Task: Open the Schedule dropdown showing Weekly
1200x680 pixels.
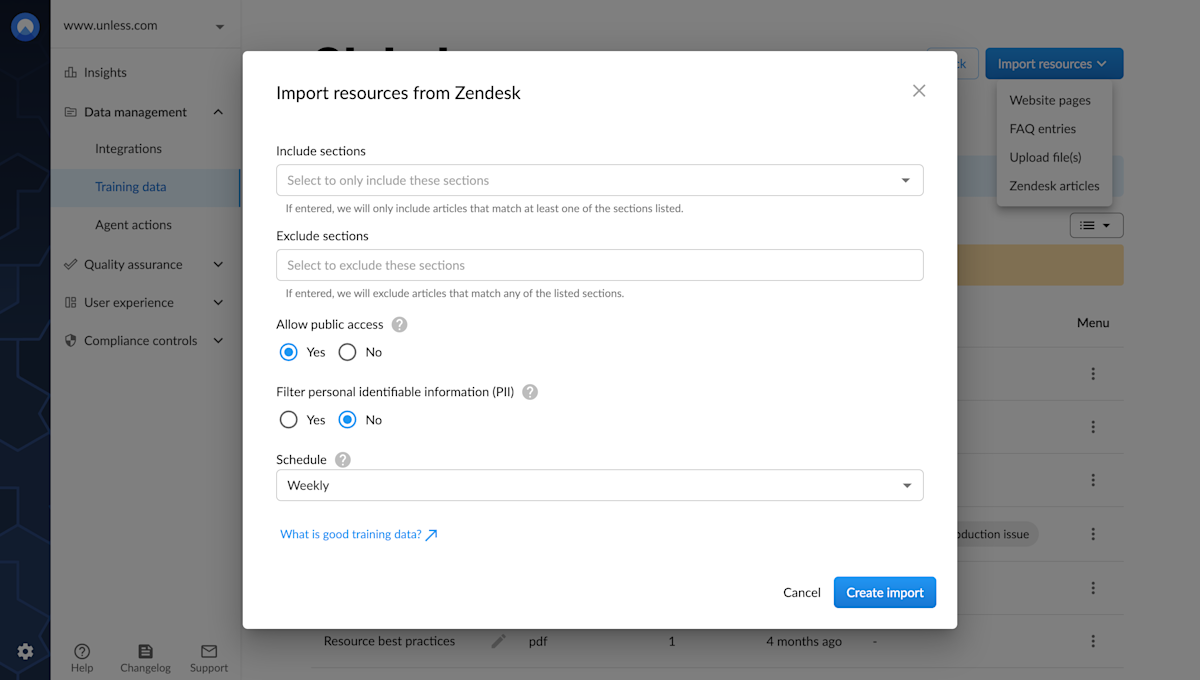Action: [x=599, y=485]
